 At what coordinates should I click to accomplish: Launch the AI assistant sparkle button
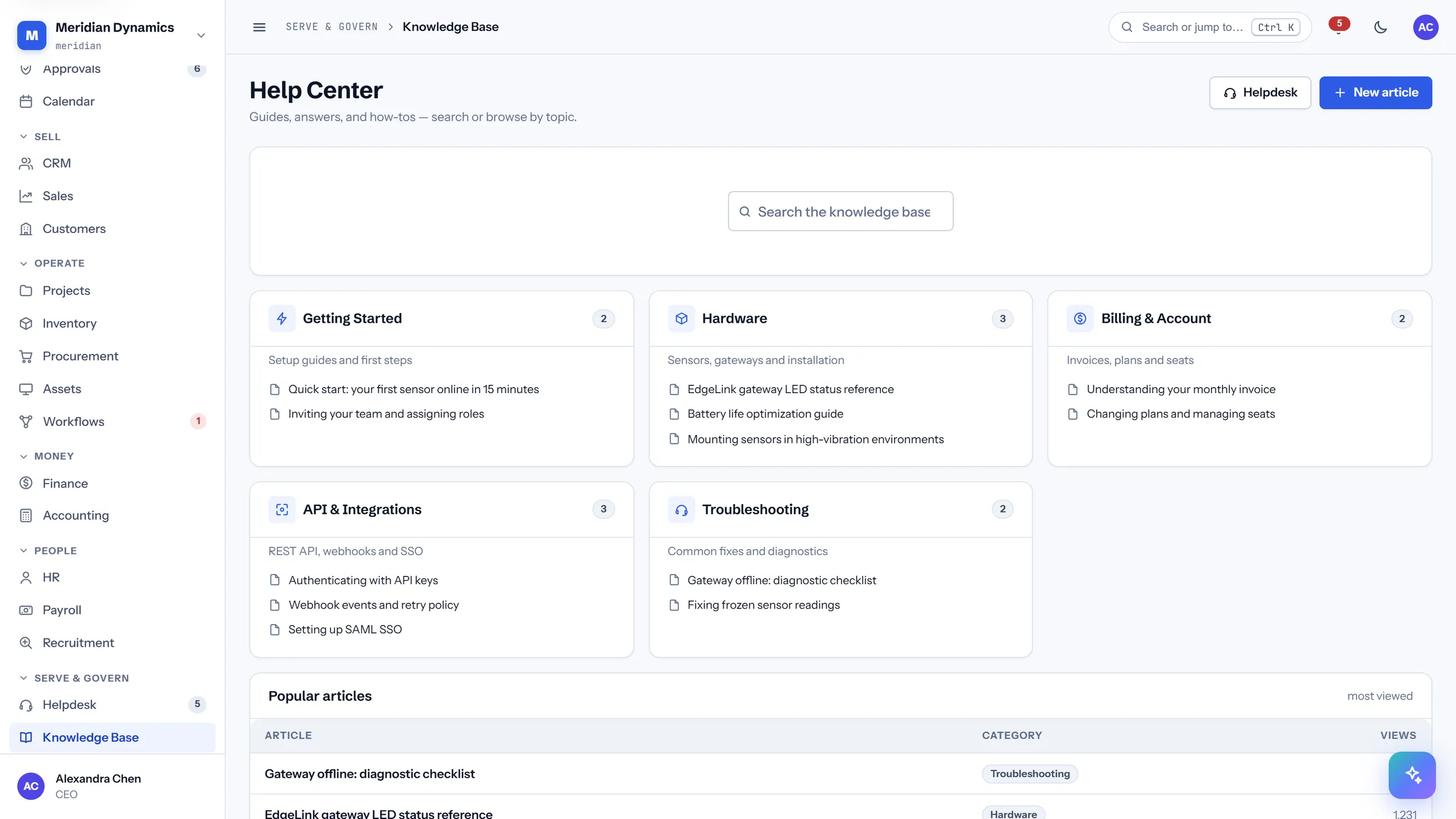coord(1412,775)
